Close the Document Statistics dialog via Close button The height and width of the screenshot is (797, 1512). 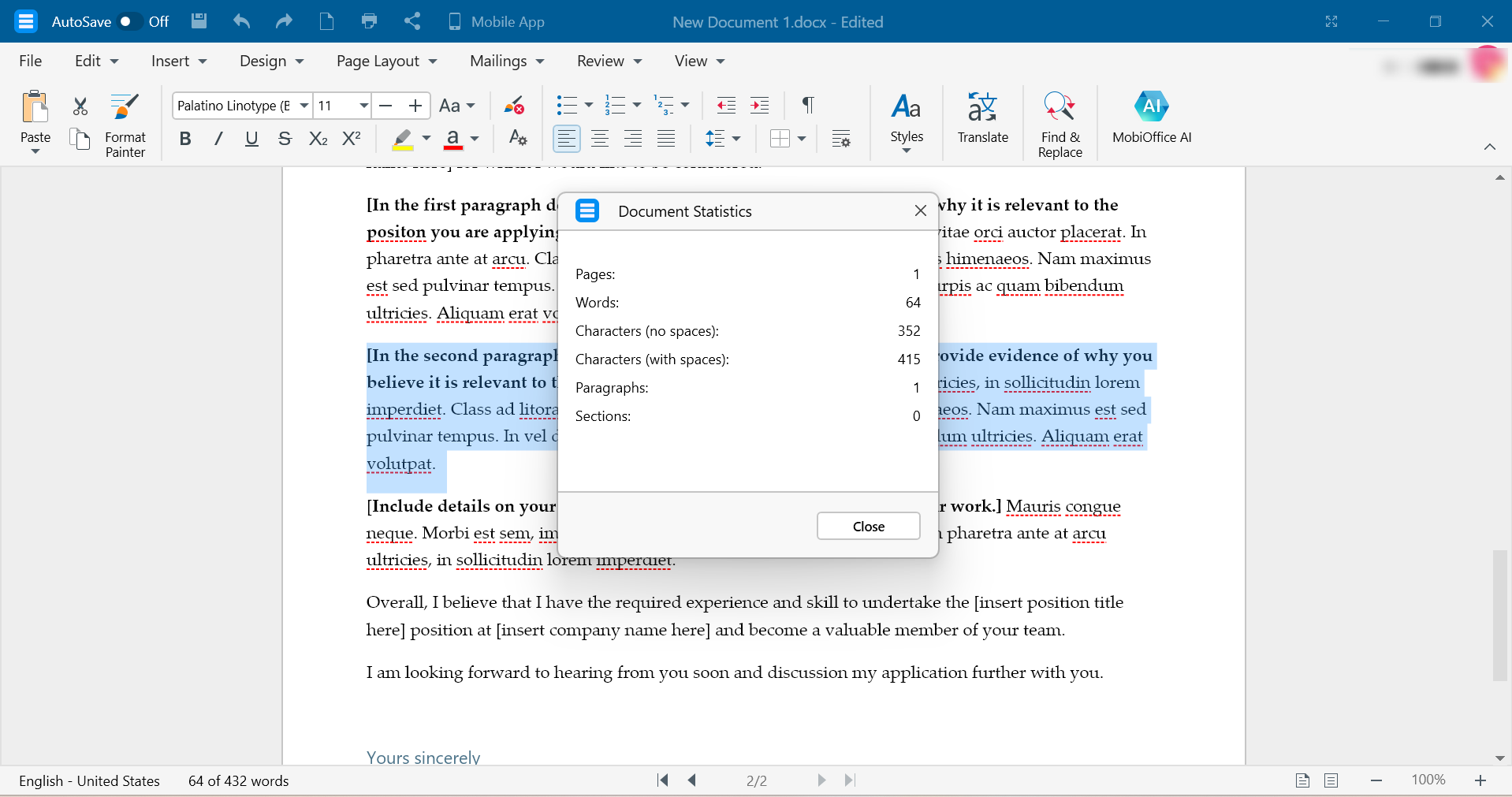pyautogui.click(x=868, y=526)
